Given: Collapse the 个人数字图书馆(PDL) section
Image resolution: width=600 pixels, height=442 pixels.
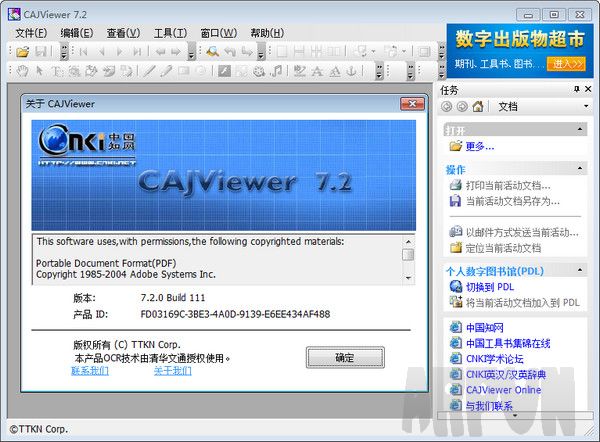Looking at the screenshot, I should (580, 270).
